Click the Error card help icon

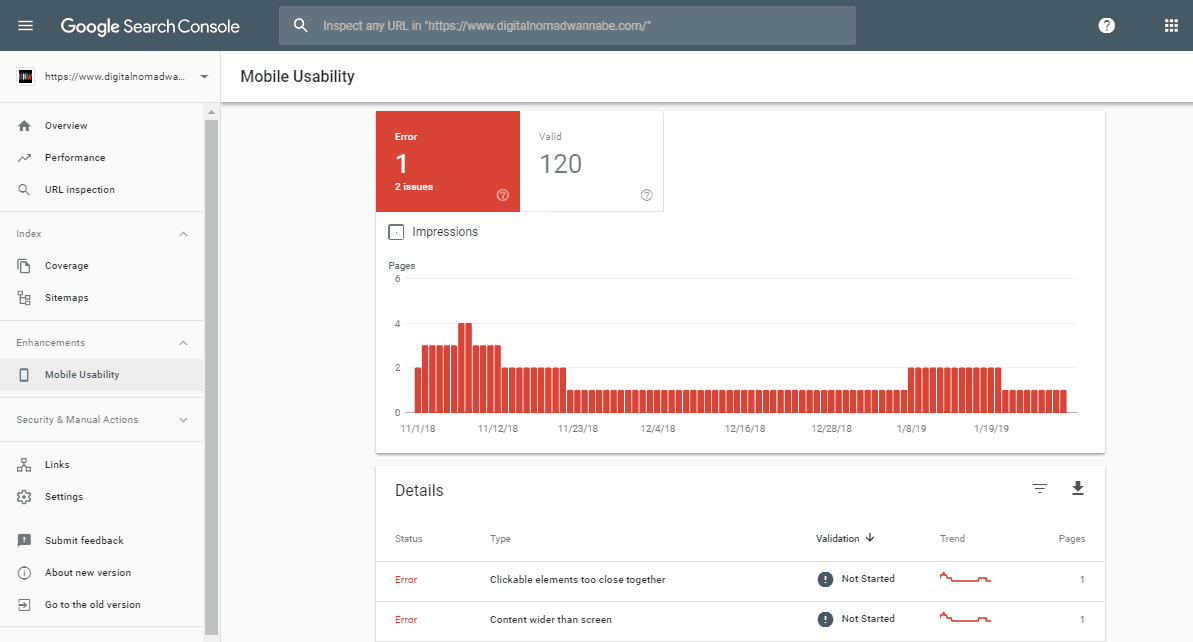502,195
